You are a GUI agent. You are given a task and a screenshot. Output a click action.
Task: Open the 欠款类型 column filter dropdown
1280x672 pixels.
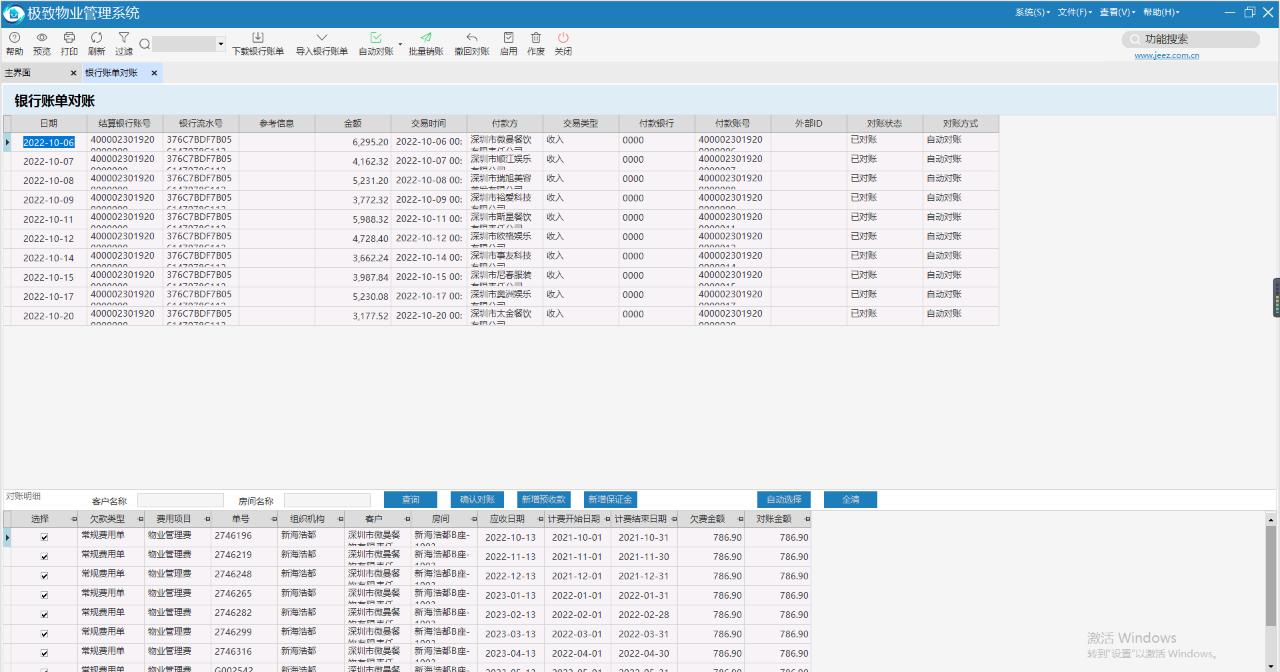coord(141,520)
